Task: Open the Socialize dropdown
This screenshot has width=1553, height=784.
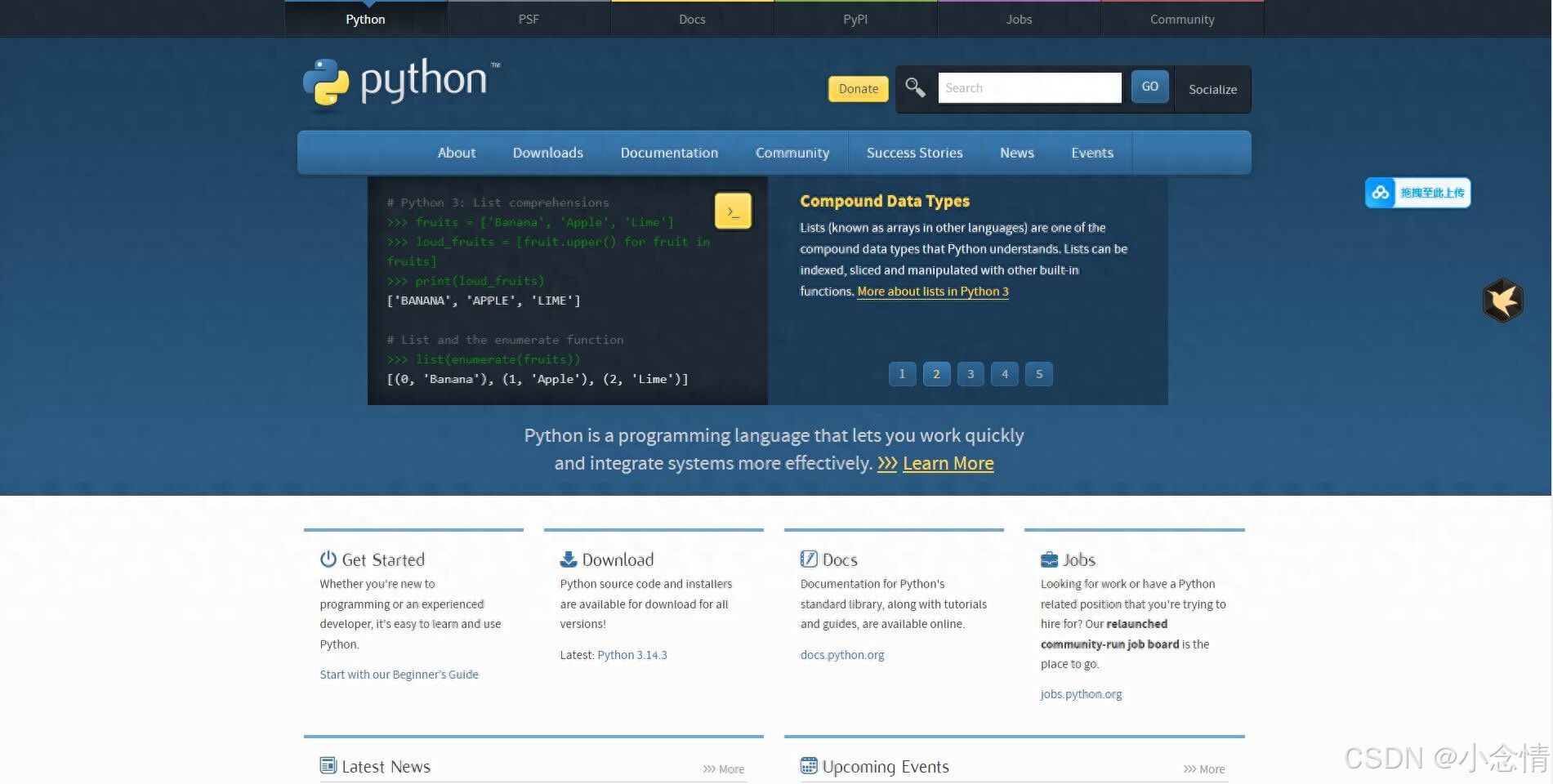Action: (1213, 89)
